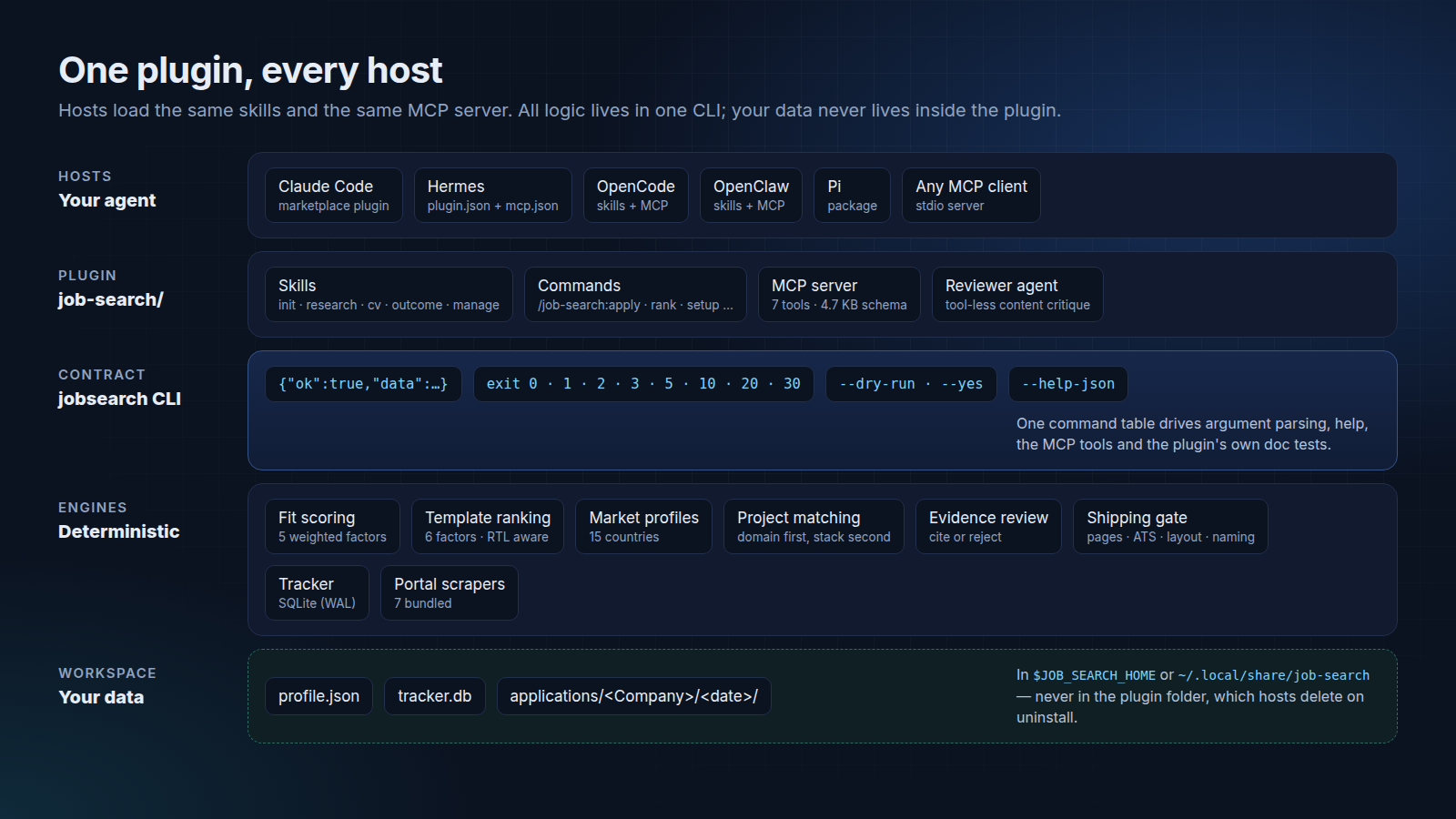Viewport: 1456px width, 819px height.
Task: Click the subtitle starting "Hosts load the same skills"
Action: (560, 110)
